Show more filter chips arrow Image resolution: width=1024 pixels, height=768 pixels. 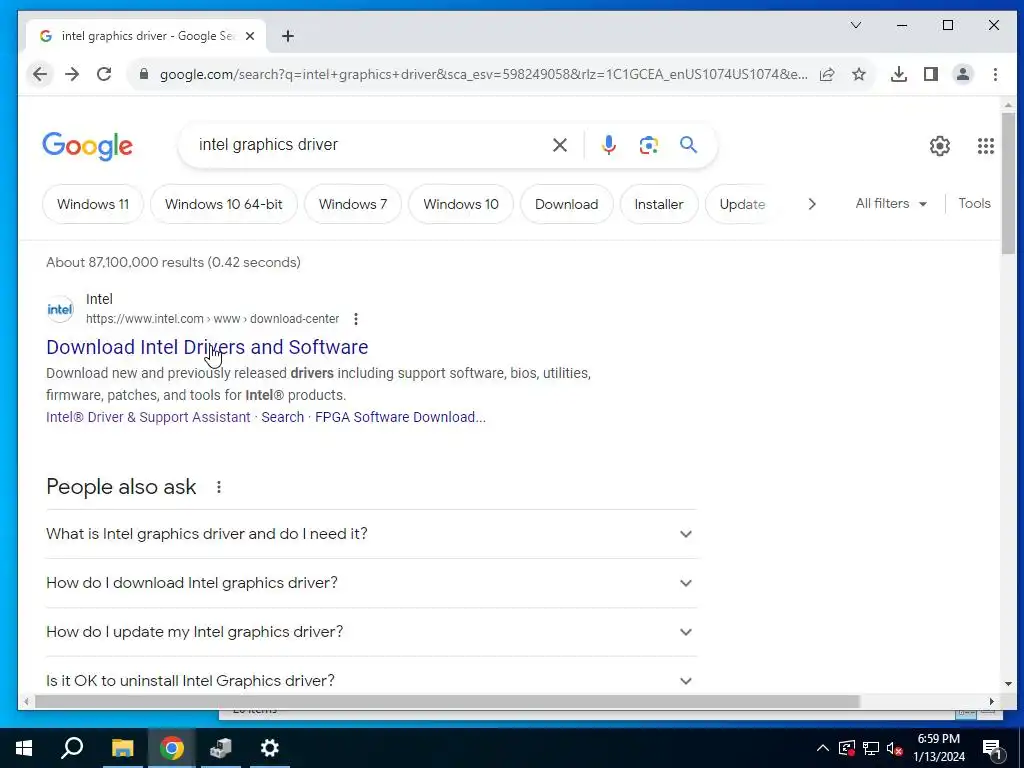pos(812,204)
